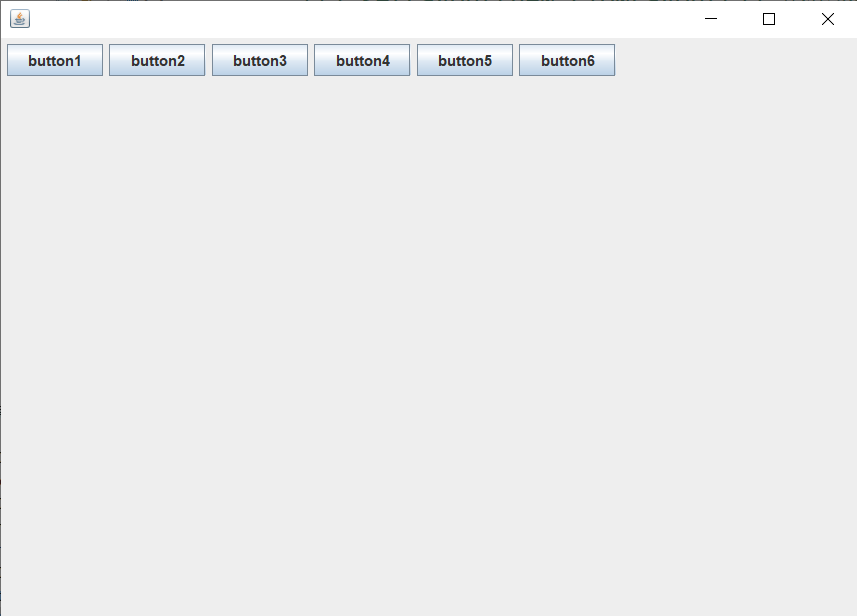Viewport: 857px width, 616px height.
Task: Close the Java window
Action: coord(827,19)
